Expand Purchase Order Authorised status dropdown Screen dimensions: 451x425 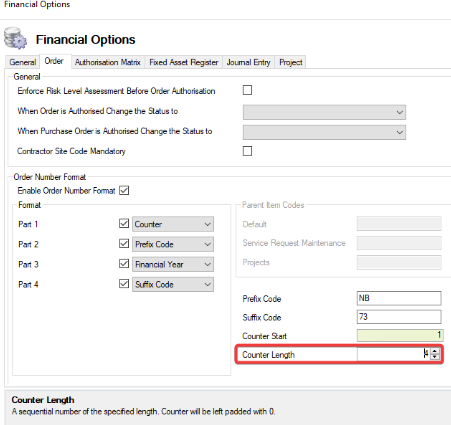point(324,132)
